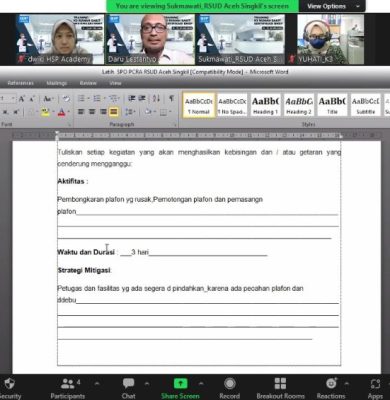Expand the Chat options arrow
390x400 pixels.
pyautogui.click(x=147, y=384)
